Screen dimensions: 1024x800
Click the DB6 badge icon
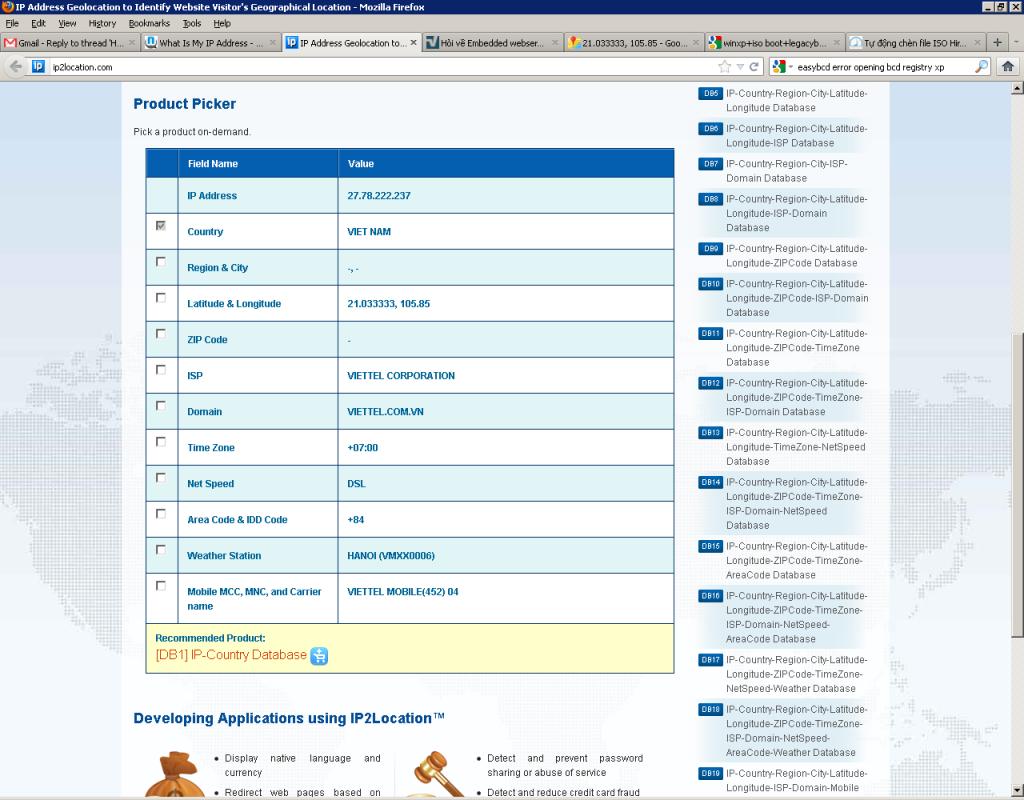point(710,129)
